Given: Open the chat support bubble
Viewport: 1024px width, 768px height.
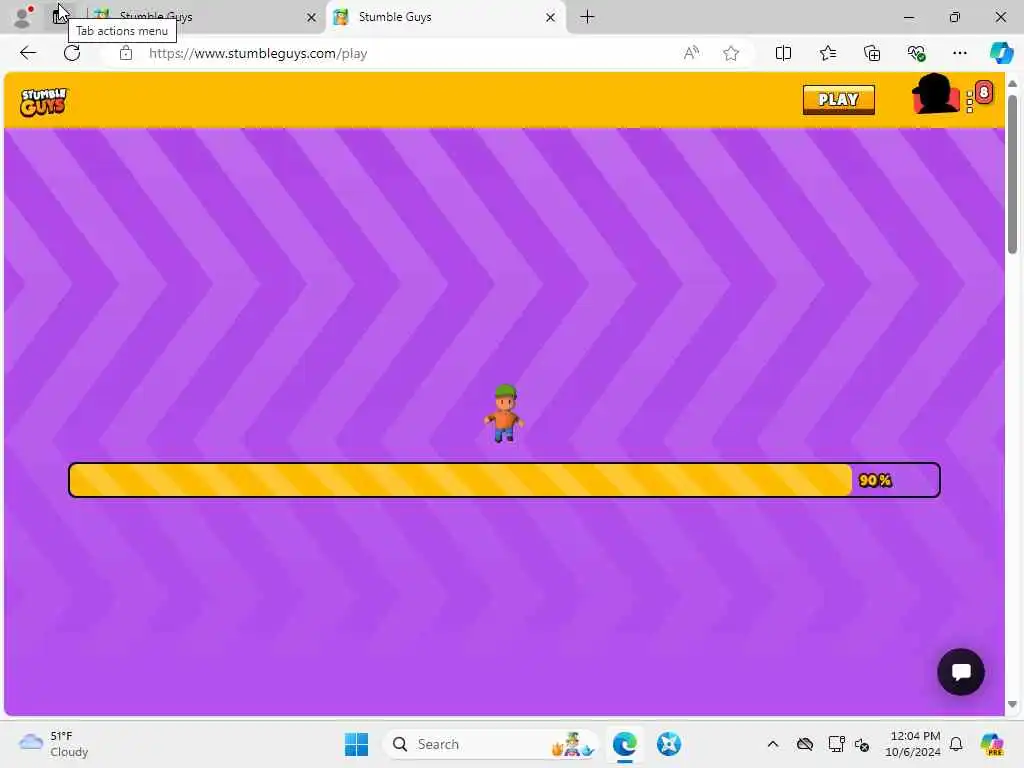Looking at the screenshot, I should [x=961, y=671].
